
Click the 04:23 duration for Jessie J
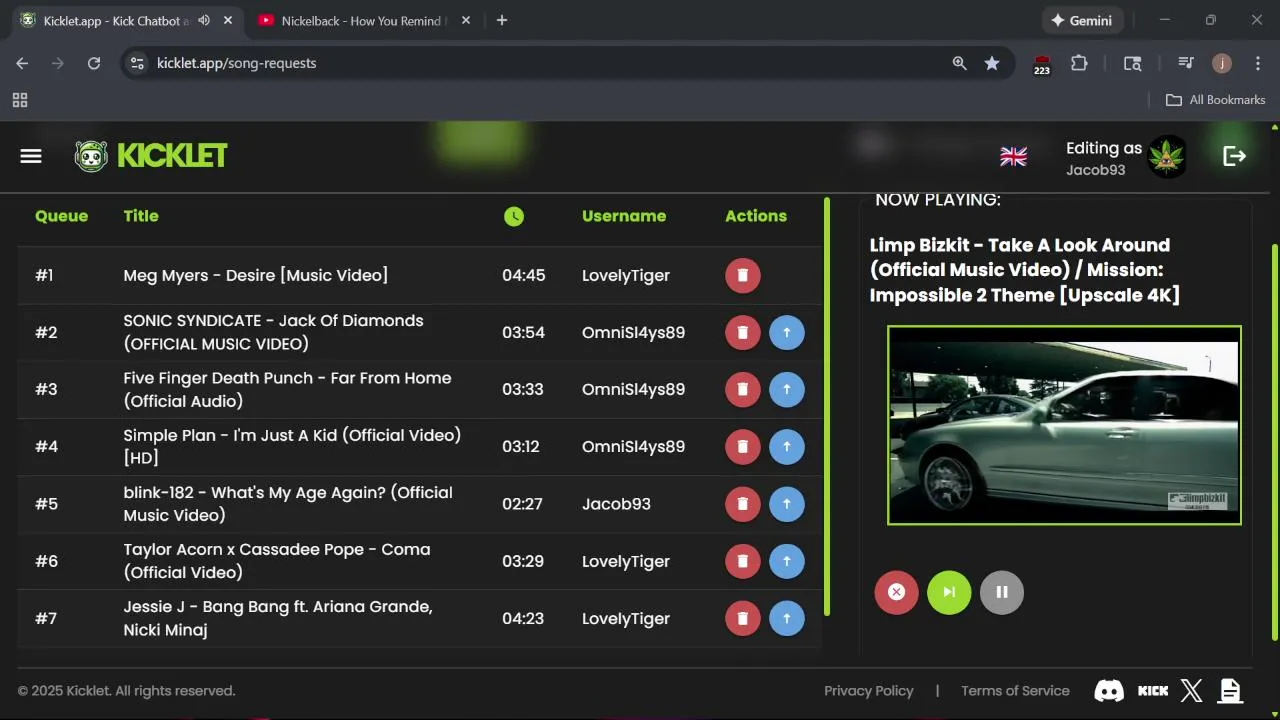pyautogui.click(x=523, y=618)
